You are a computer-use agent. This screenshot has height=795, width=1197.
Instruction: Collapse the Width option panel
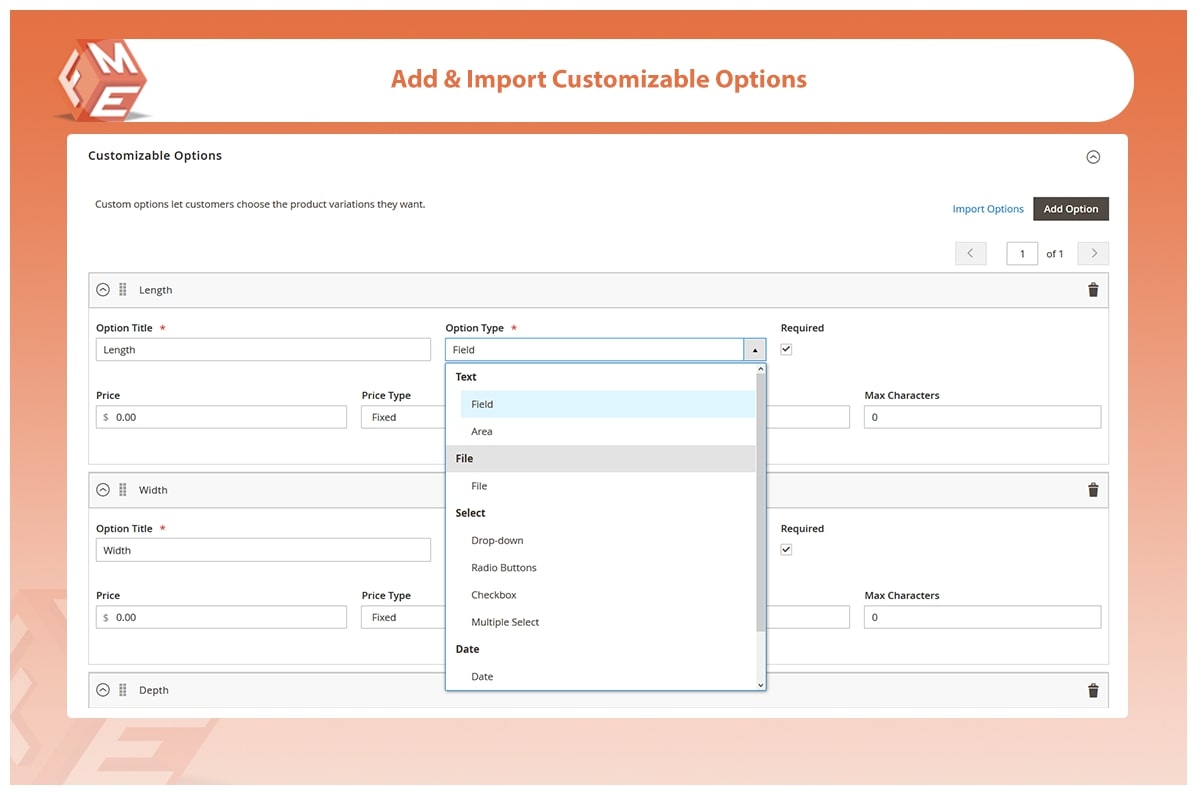(x=103, y=490)
